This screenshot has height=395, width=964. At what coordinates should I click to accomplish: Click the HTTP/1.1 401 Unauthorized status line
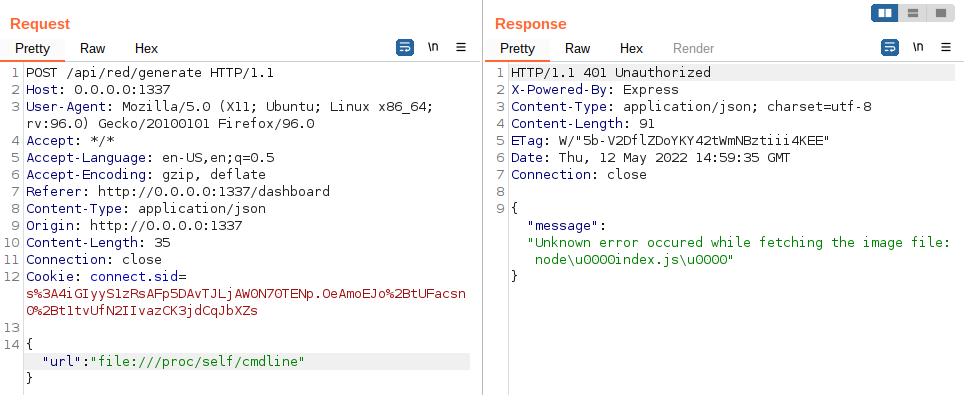[610, 73]
